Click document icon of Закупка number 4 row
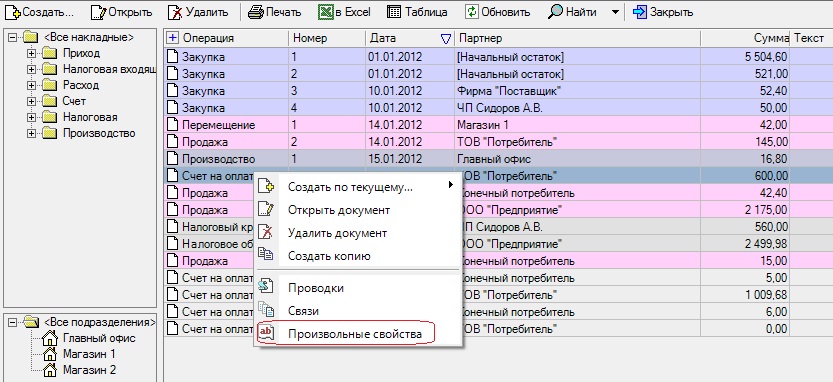 [172, 108]
